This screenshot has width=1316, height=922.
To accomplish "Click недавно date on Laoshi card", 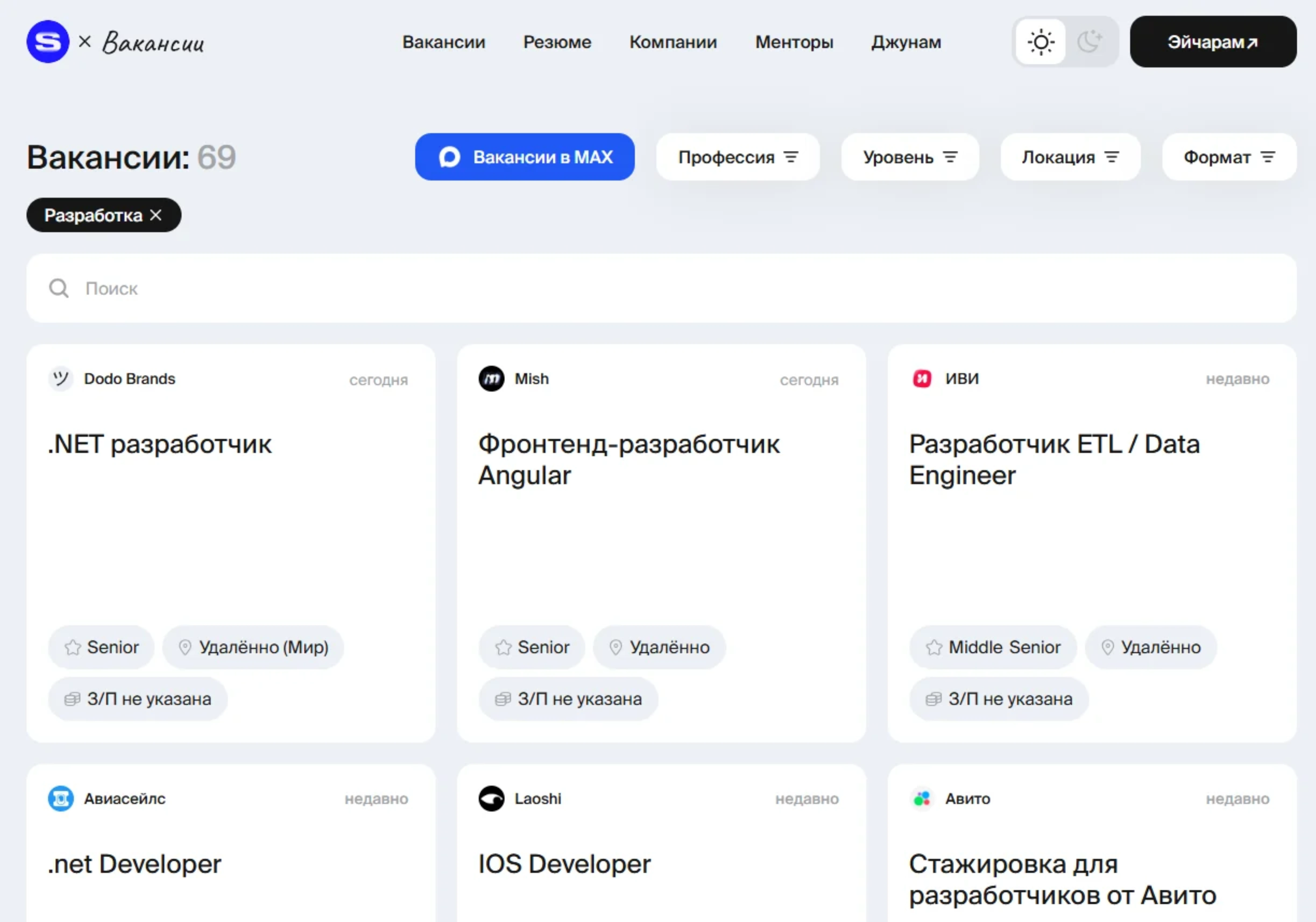I will pyautogui.click(x=807, y=799).
